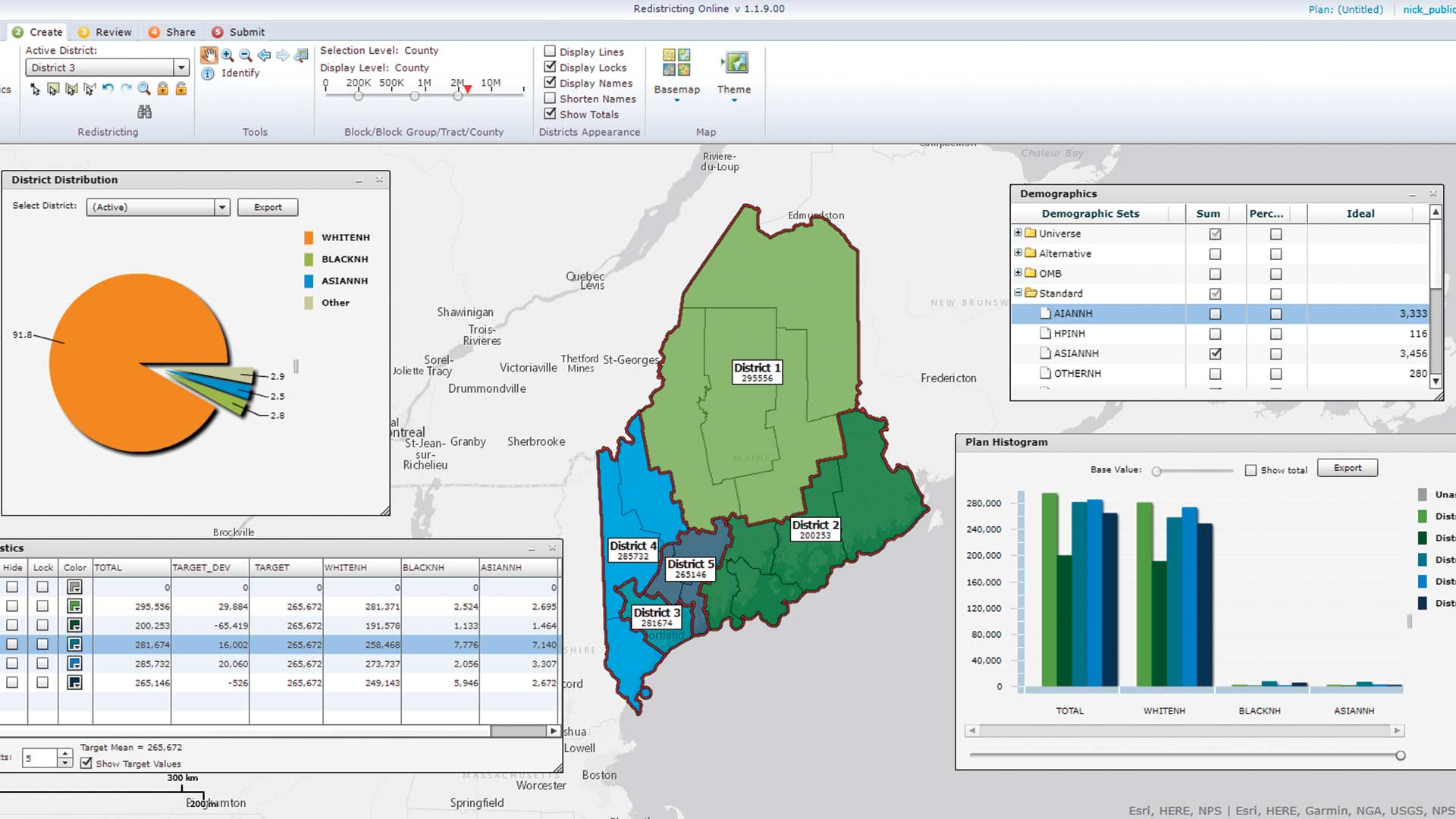
Task: Enable Display Lines checkbox
Action: pos(550,52)
